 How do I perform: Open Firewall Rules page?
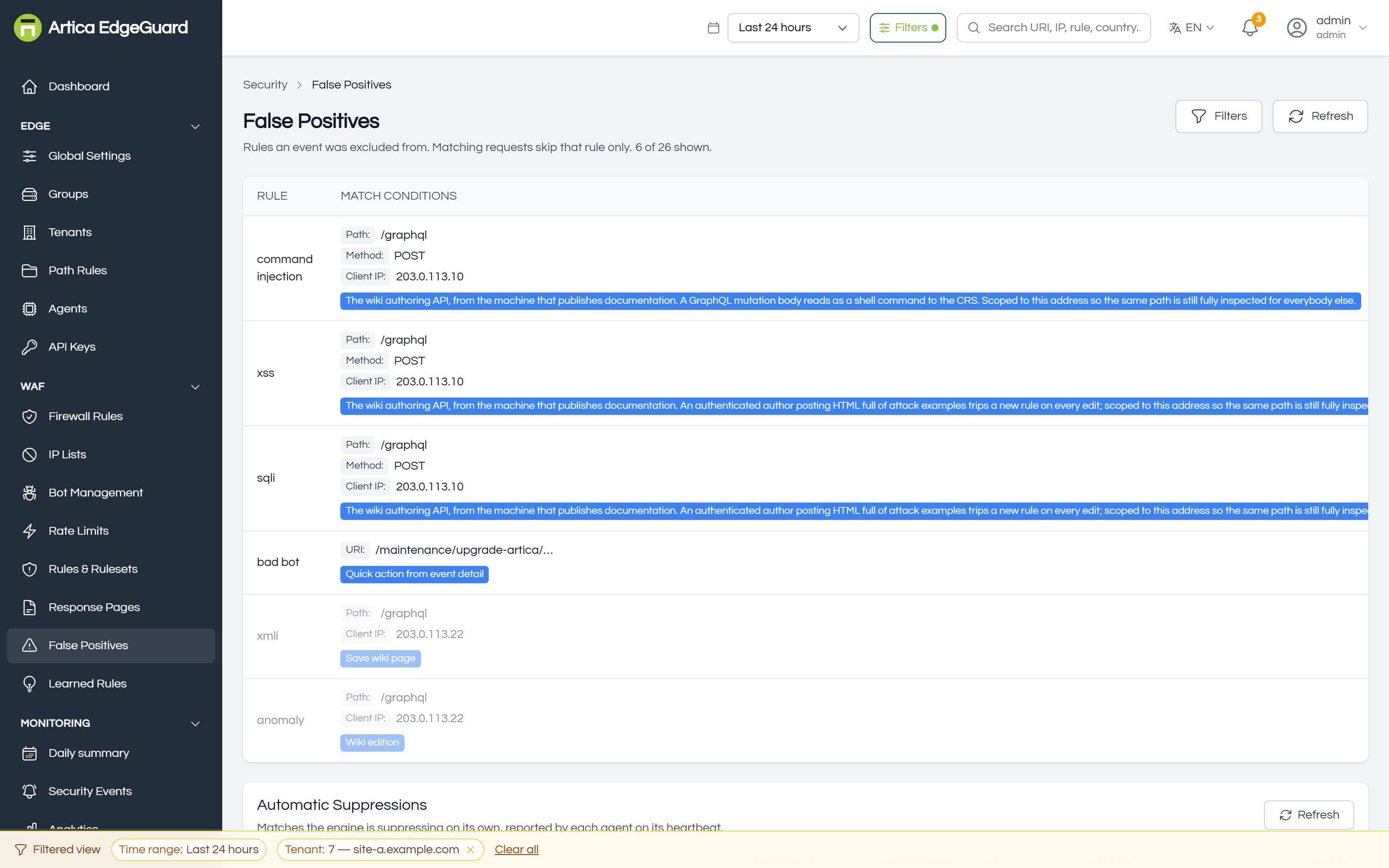click(x=111, y=416)
